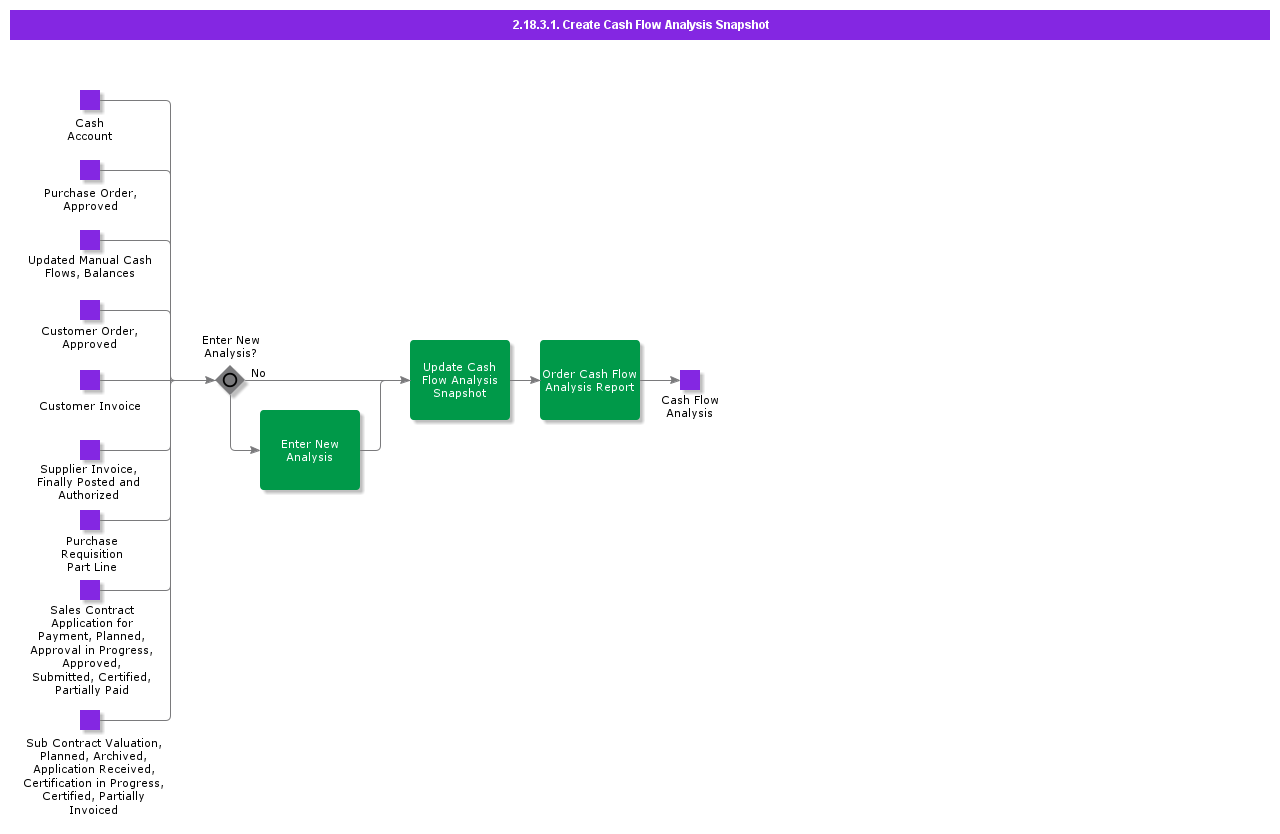Select the Purchase Requisition Part Line icon
Viewport: 1280px width, 834px height.
coord(90,520)
